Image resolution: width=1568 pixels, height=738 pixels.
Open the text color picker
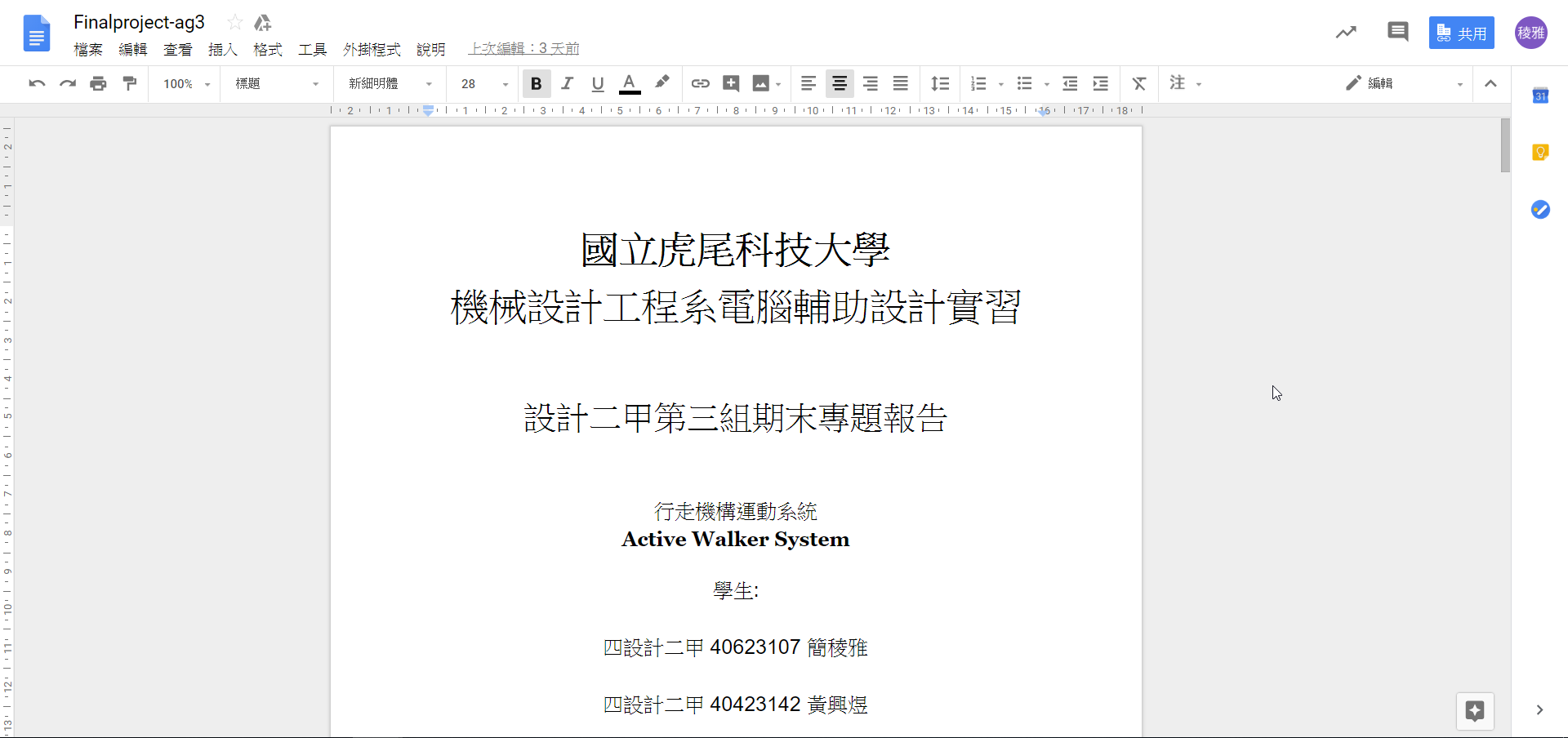[x=630, y=83]
